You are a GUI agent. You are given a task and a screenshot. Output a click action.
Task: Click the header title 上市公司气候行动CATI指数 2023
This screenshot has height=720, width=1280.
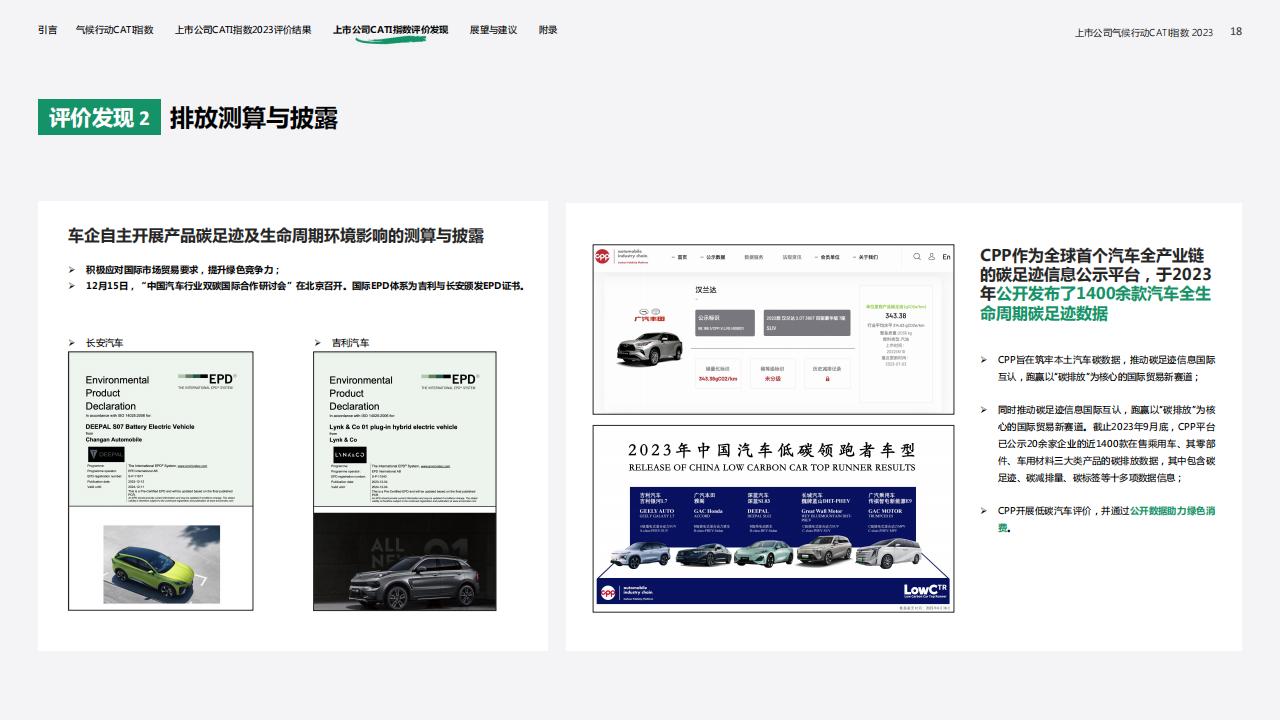pyautogui.click(x=1144, y=32)
